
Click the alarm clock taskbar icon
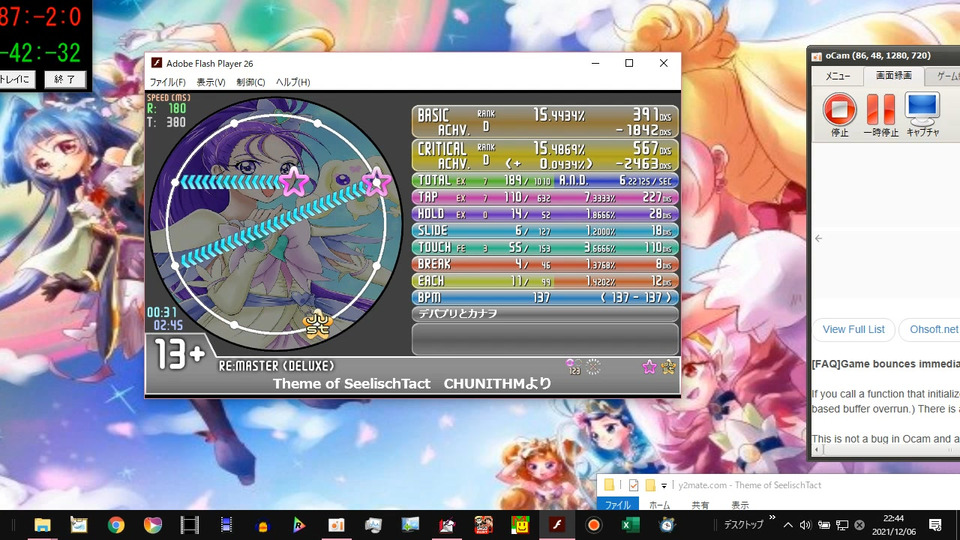tap(667, 525)
